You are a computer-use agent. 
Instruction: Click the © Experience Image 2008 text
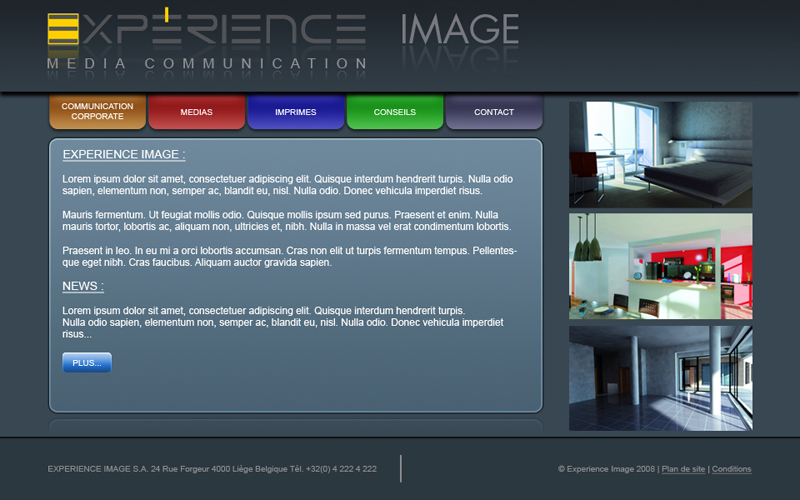coord(606,469)
